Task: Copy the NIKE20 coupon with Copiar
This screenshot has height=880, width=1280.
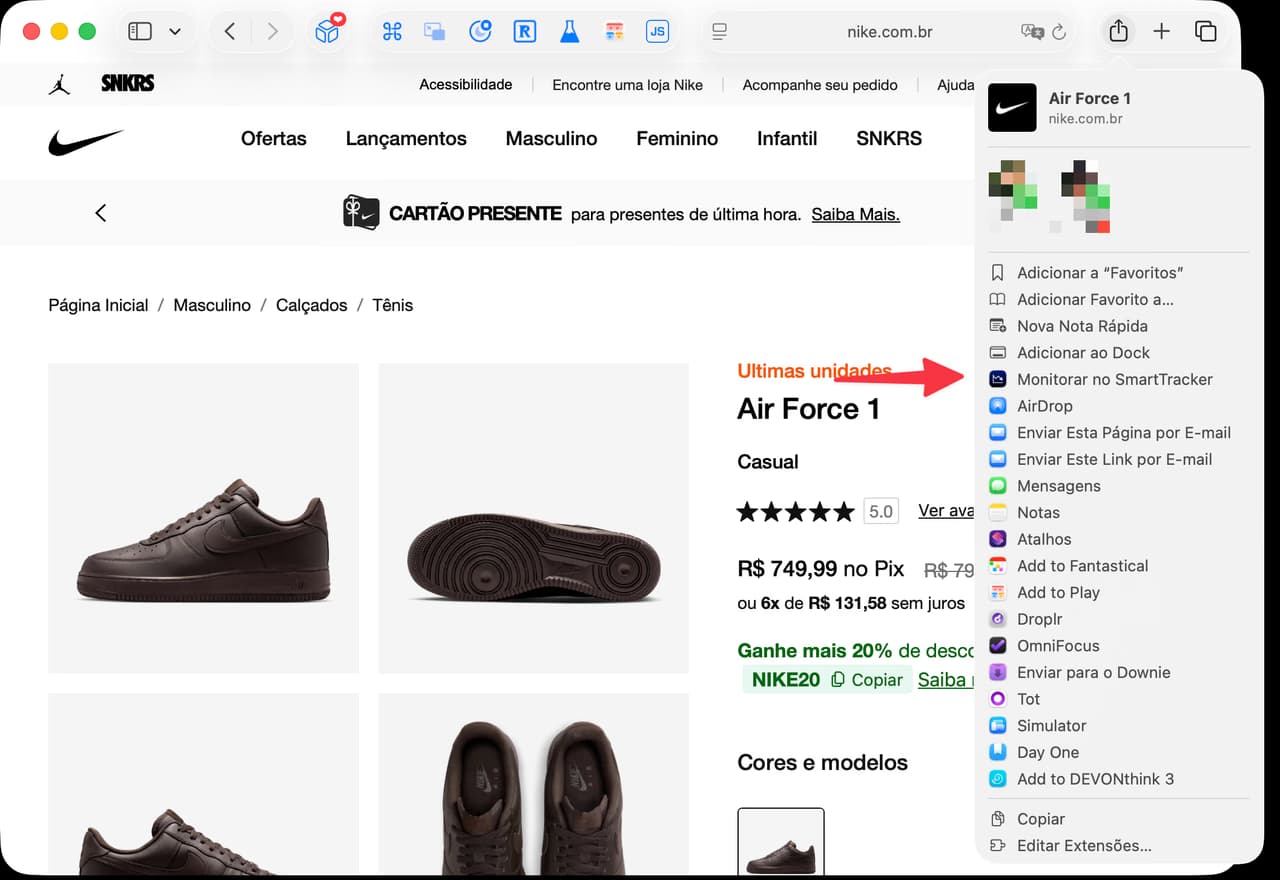Action: coord(867,679)
